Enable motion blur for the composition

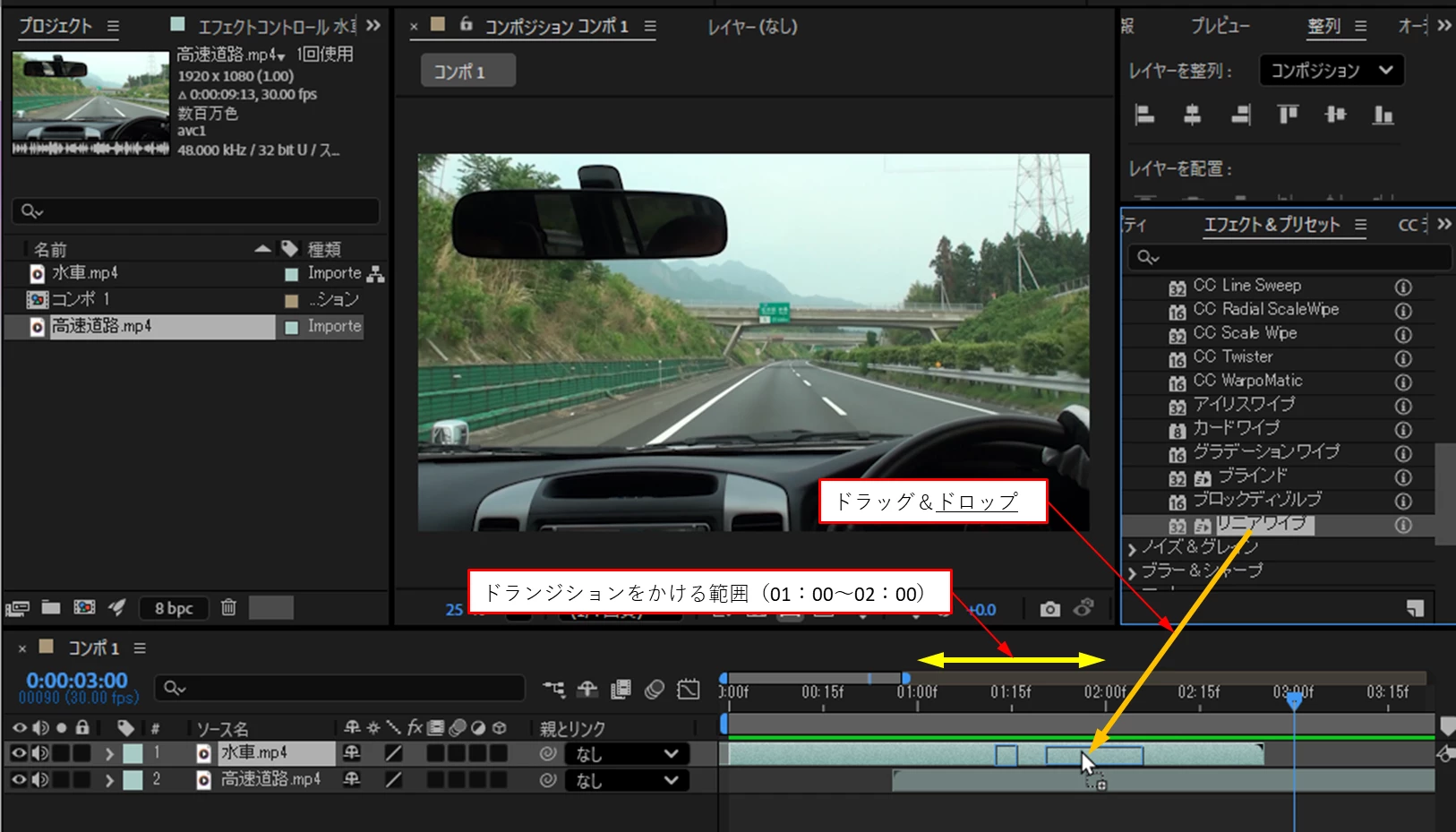655,689
